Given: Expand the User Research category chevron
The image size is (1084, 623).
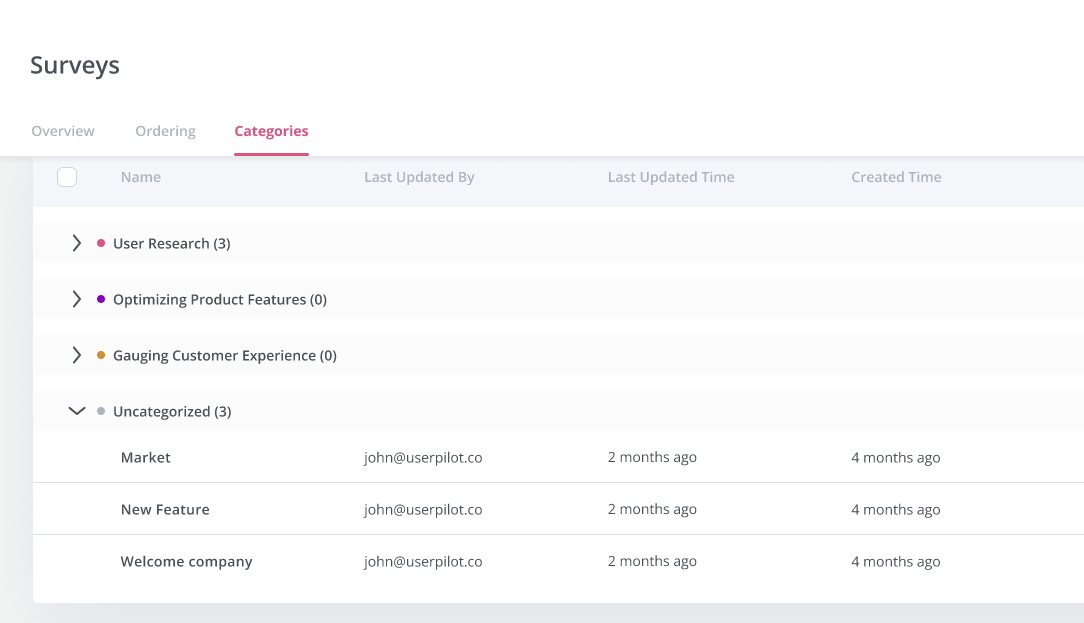Looking at the screenshot, I should [x=77, y=243].
